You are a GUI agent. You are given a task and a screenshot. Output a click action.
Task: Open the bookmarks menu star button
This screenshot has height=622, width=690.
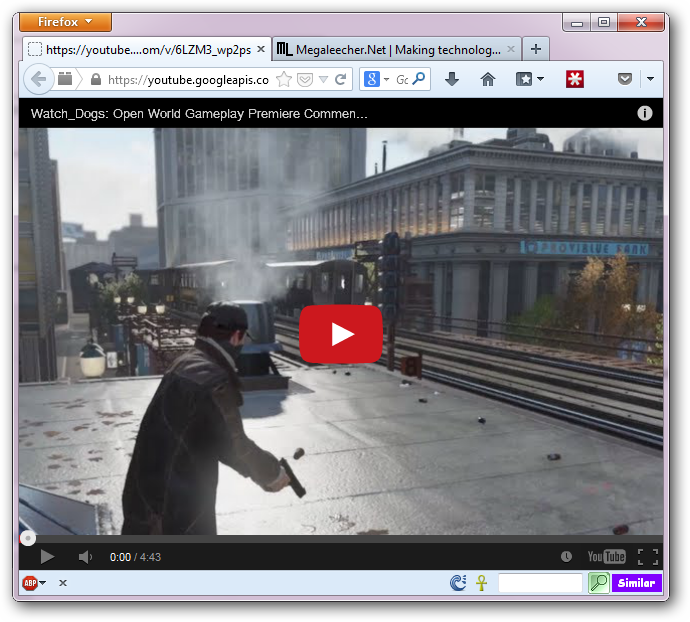529,79
